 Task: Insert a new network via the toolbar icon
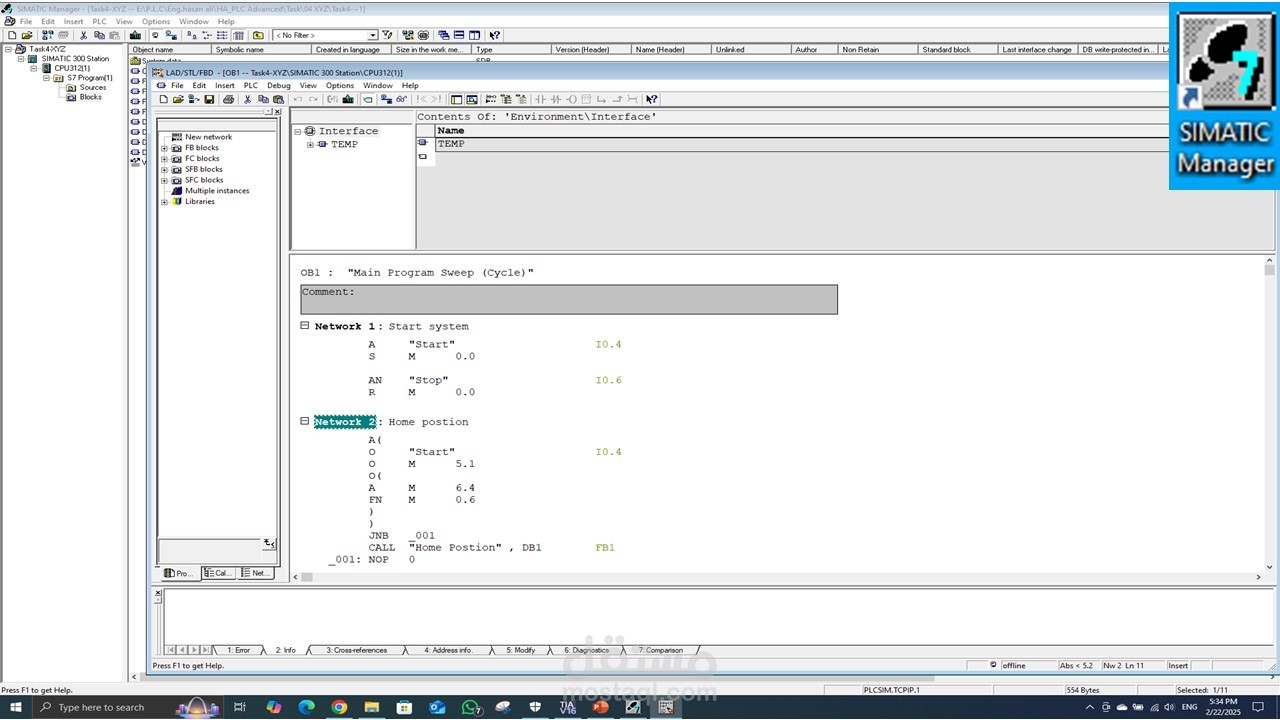pyautogui.click(x=490, y=99)
